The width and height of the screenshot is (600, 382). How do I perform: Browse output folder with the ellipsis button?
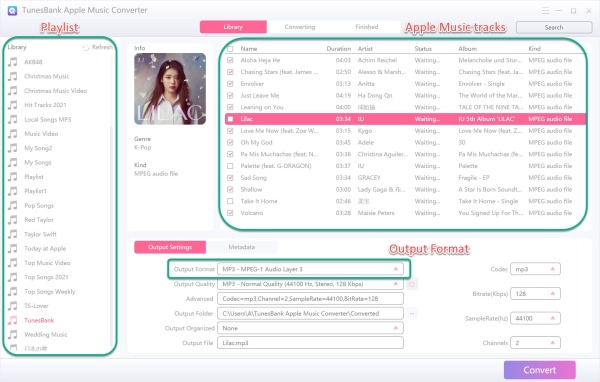(412, 313)
